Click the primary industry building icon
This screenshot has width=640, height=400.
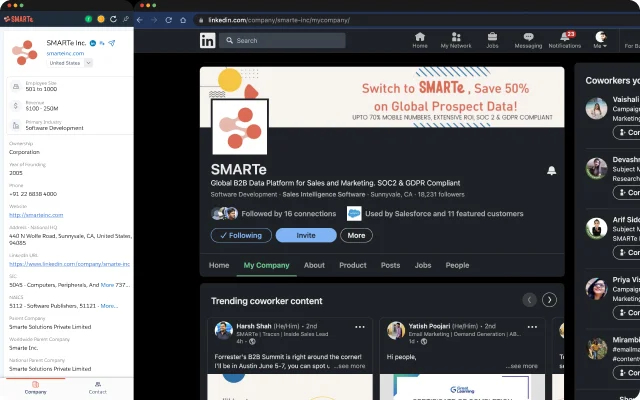16,125
